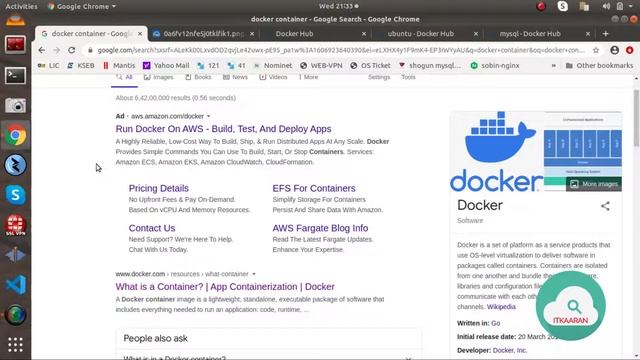Image resolution: width=640 pixels, height=360 pixels.
Task: Launch the Screenshot camera dock app
Action: click(15, 106)
